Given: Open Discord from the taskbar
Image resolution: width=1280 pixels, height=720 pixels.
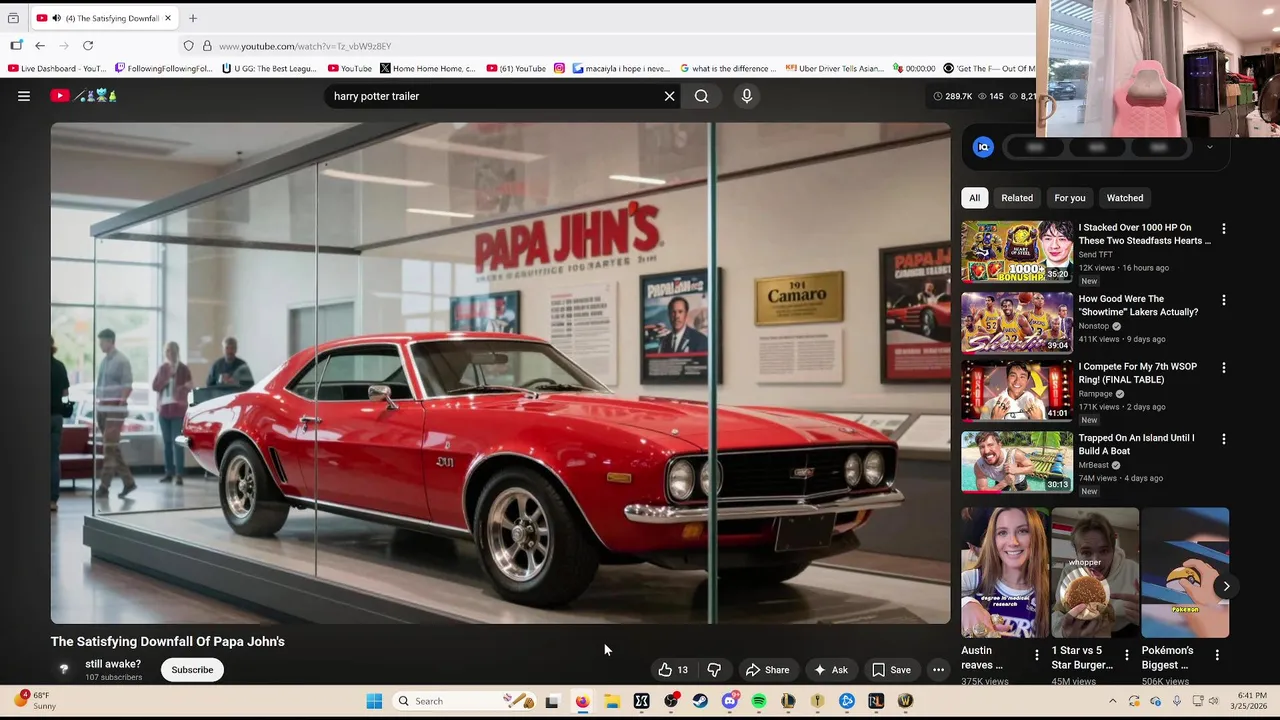Looking at the screenshot, I should pyautogui.click(x=730, y=701).
